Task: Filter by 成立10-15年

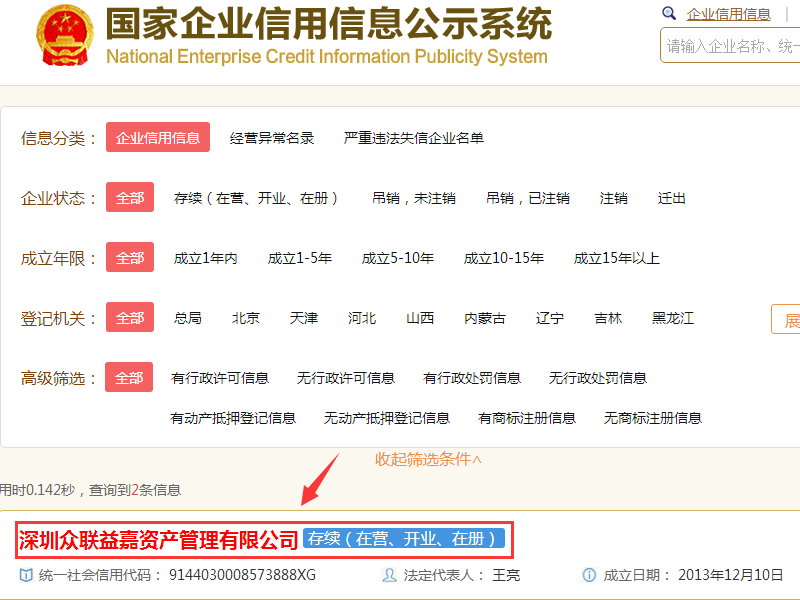Action: 504,258
